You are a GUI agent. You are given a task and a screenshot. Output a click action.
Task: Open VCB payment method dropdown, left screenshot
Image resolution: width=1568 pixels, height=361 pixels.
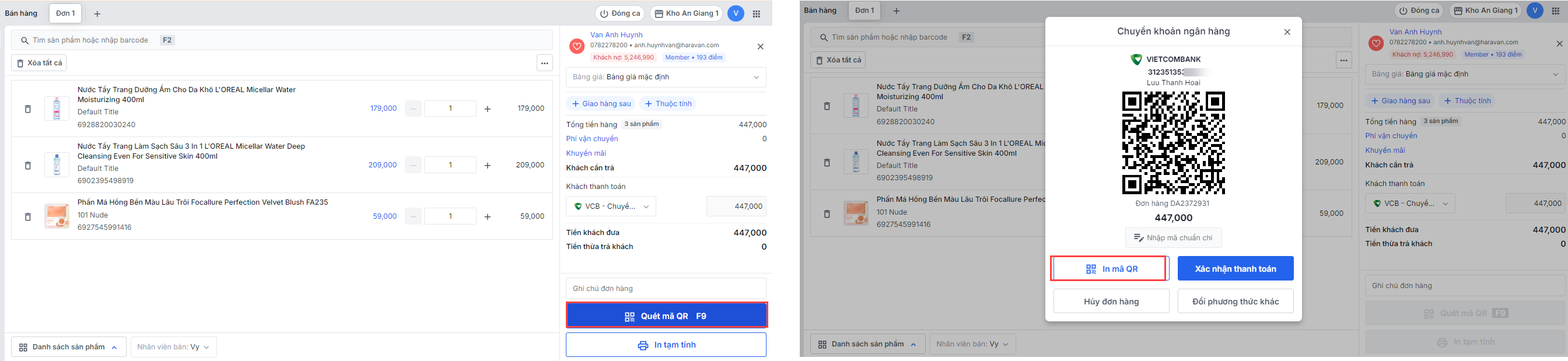point(611,206)
